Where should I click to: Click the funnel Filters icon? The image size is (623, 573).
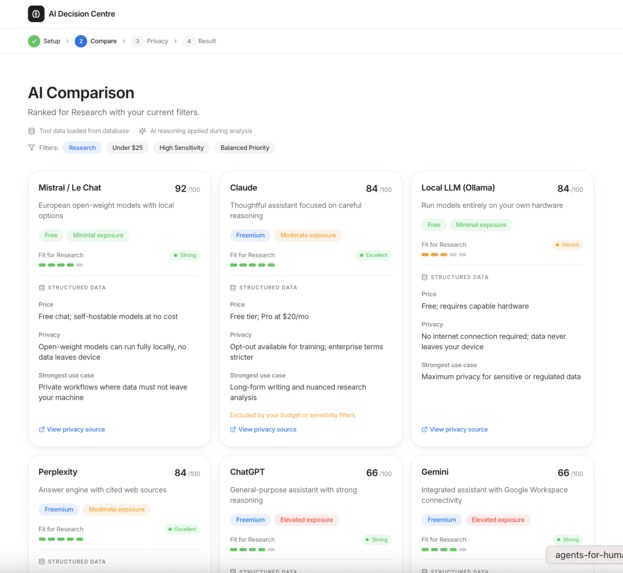coord(31,147)
